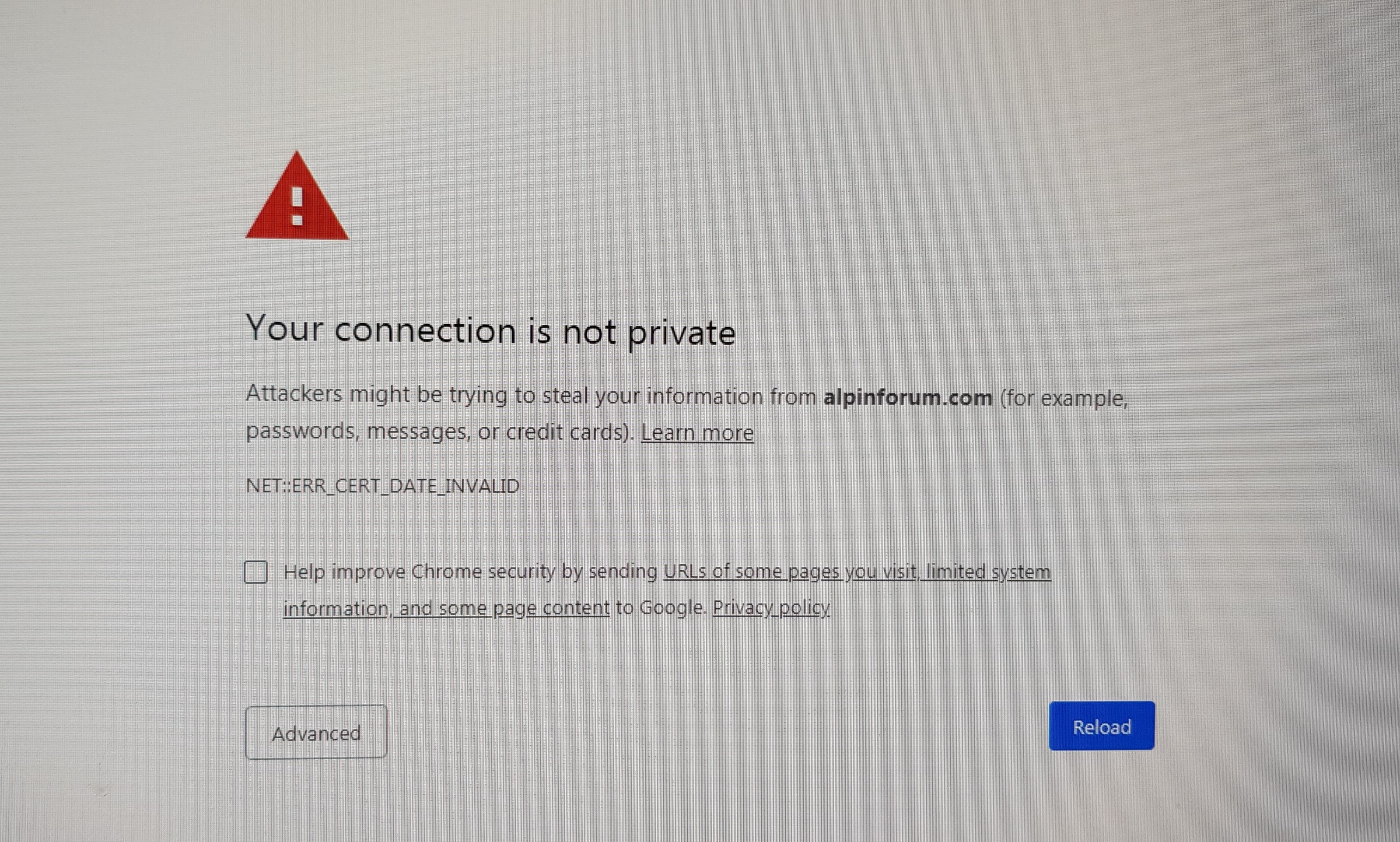Click the 'passwords, messages, or credit cards' text
The width and height of the screenshot is (1400, 842).
[x=440, y=432]
